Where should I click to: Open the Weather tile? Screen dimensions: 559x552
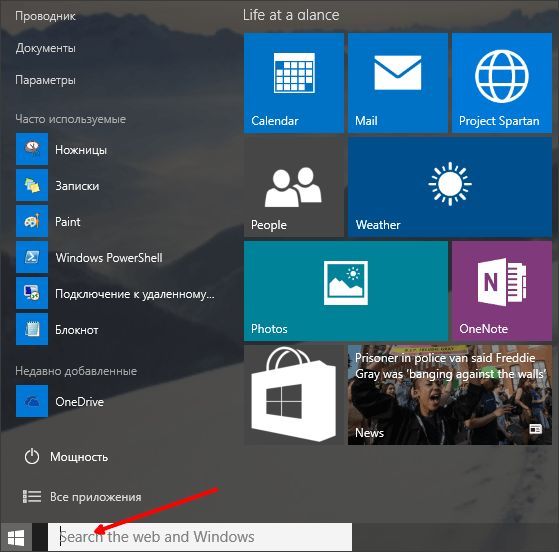[450, 187]
